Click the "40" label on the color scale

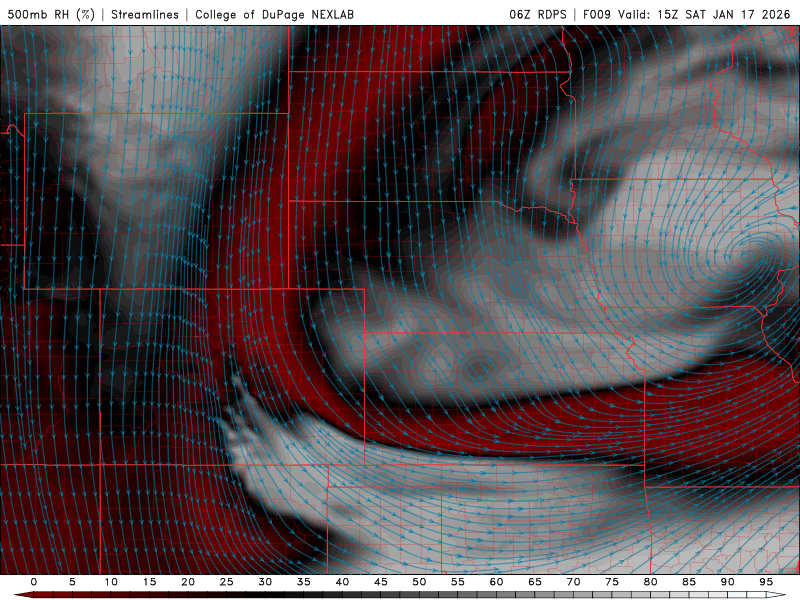pyautogui.click(x=342, y=582)
